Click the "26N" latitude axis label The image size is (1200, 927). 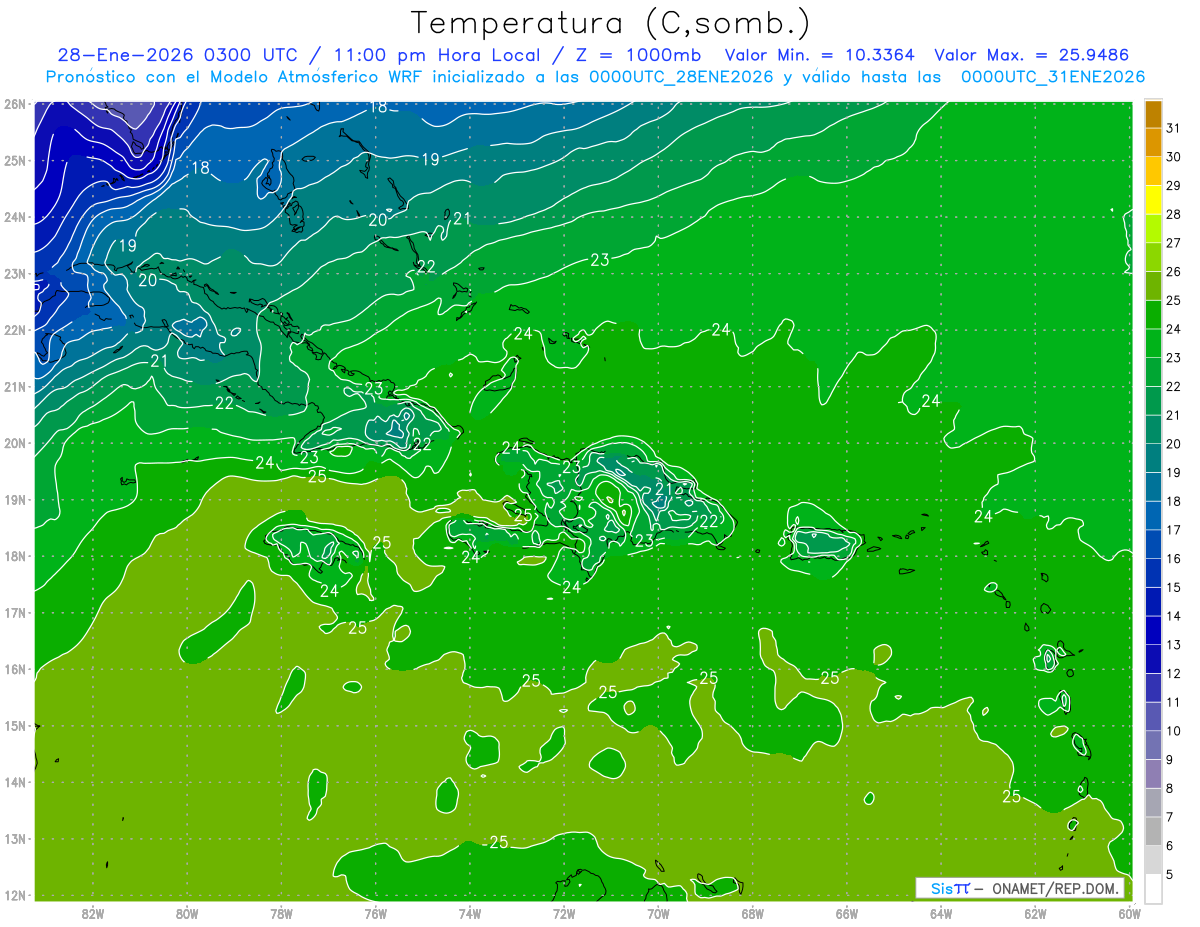click(14, 104)
